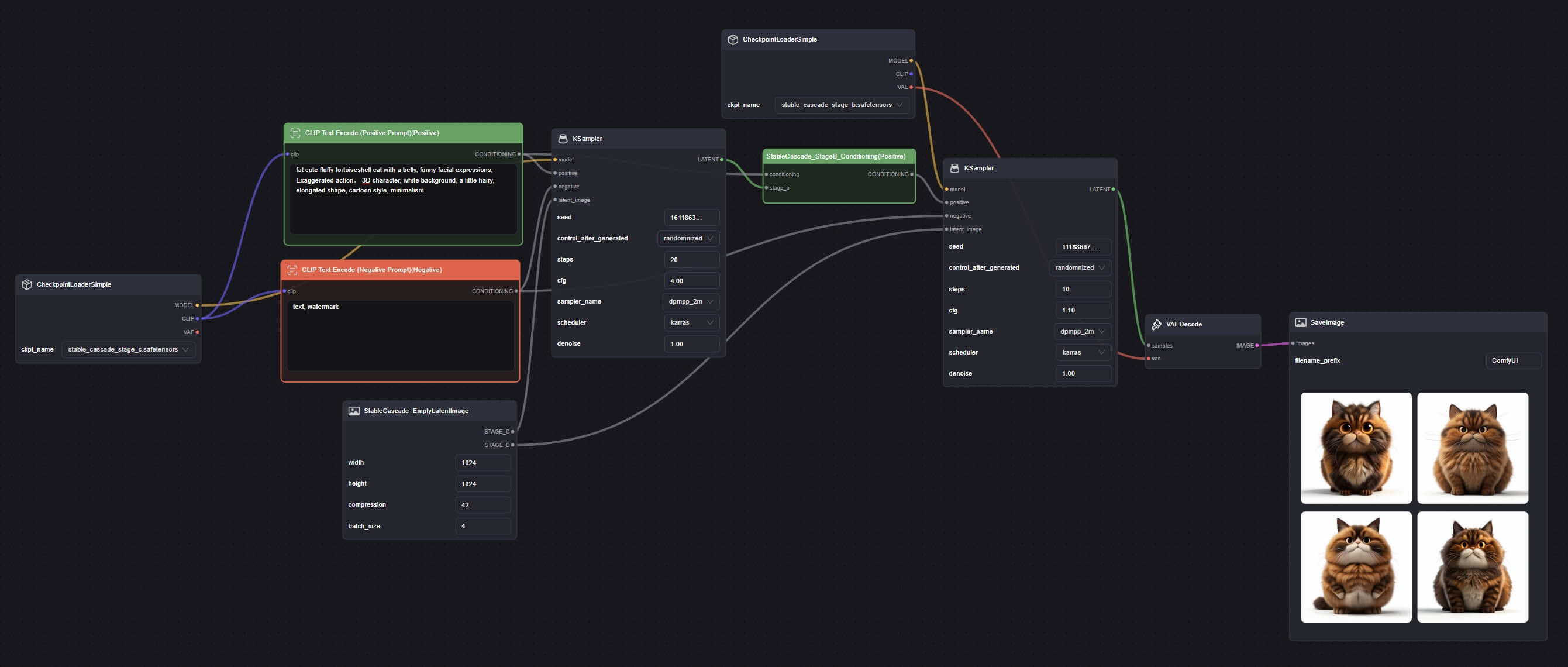The image size is (1568, 667).
Task: Click the VAE output port of the stage_b loader
Action: tap(911, 87)
